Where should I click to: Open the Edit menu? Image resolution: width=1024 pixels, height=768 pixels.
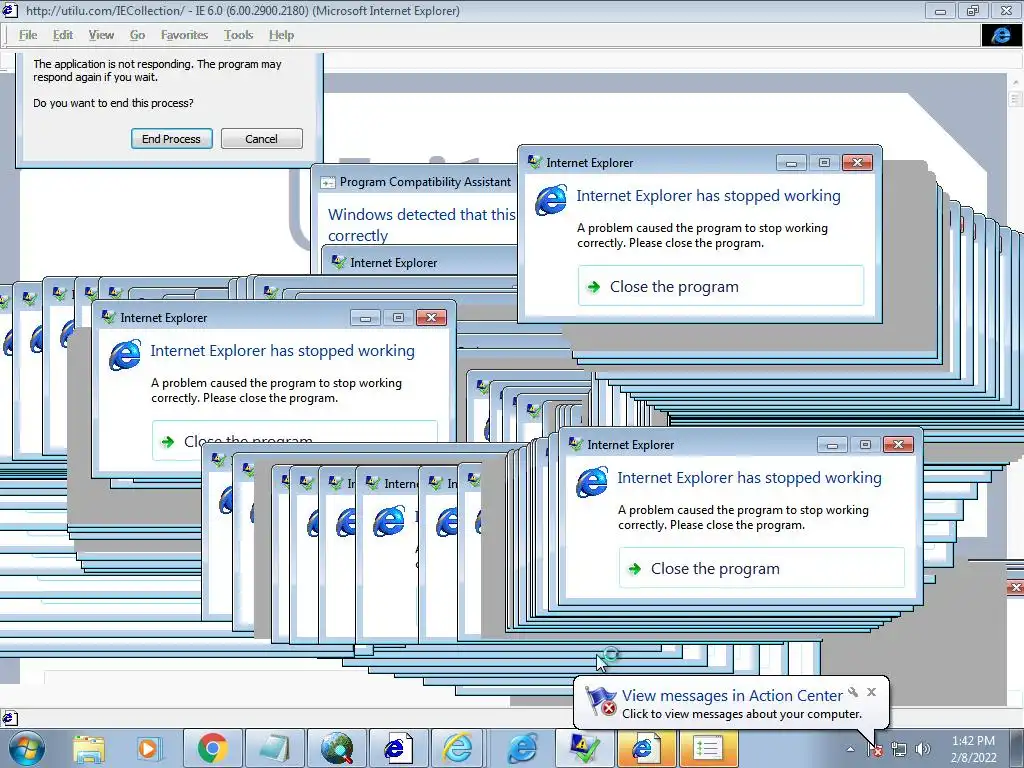pyautogui.click(x=63, y=35)
